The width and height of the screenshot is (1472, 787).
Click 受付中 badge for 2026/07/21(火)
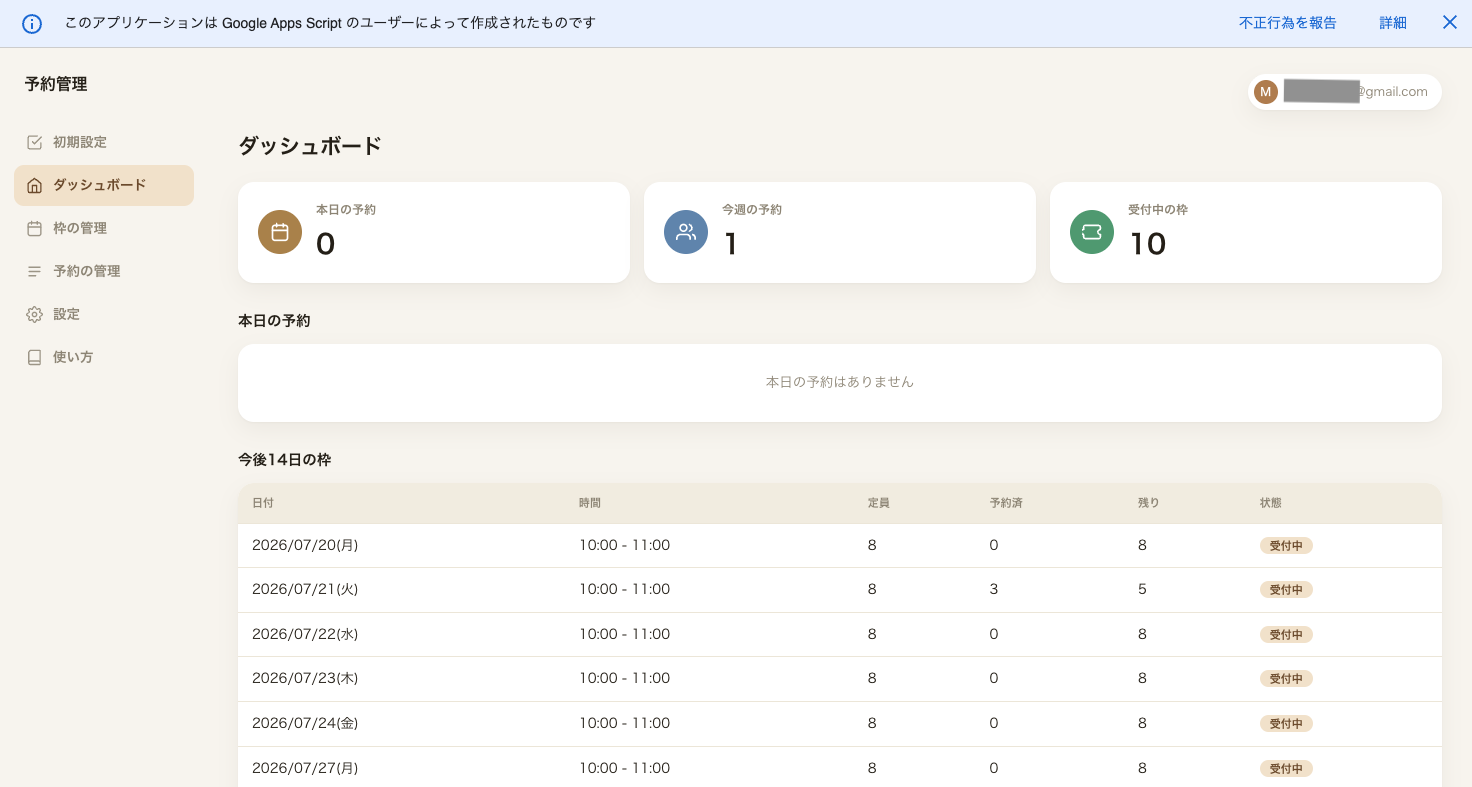(1286, 590)
